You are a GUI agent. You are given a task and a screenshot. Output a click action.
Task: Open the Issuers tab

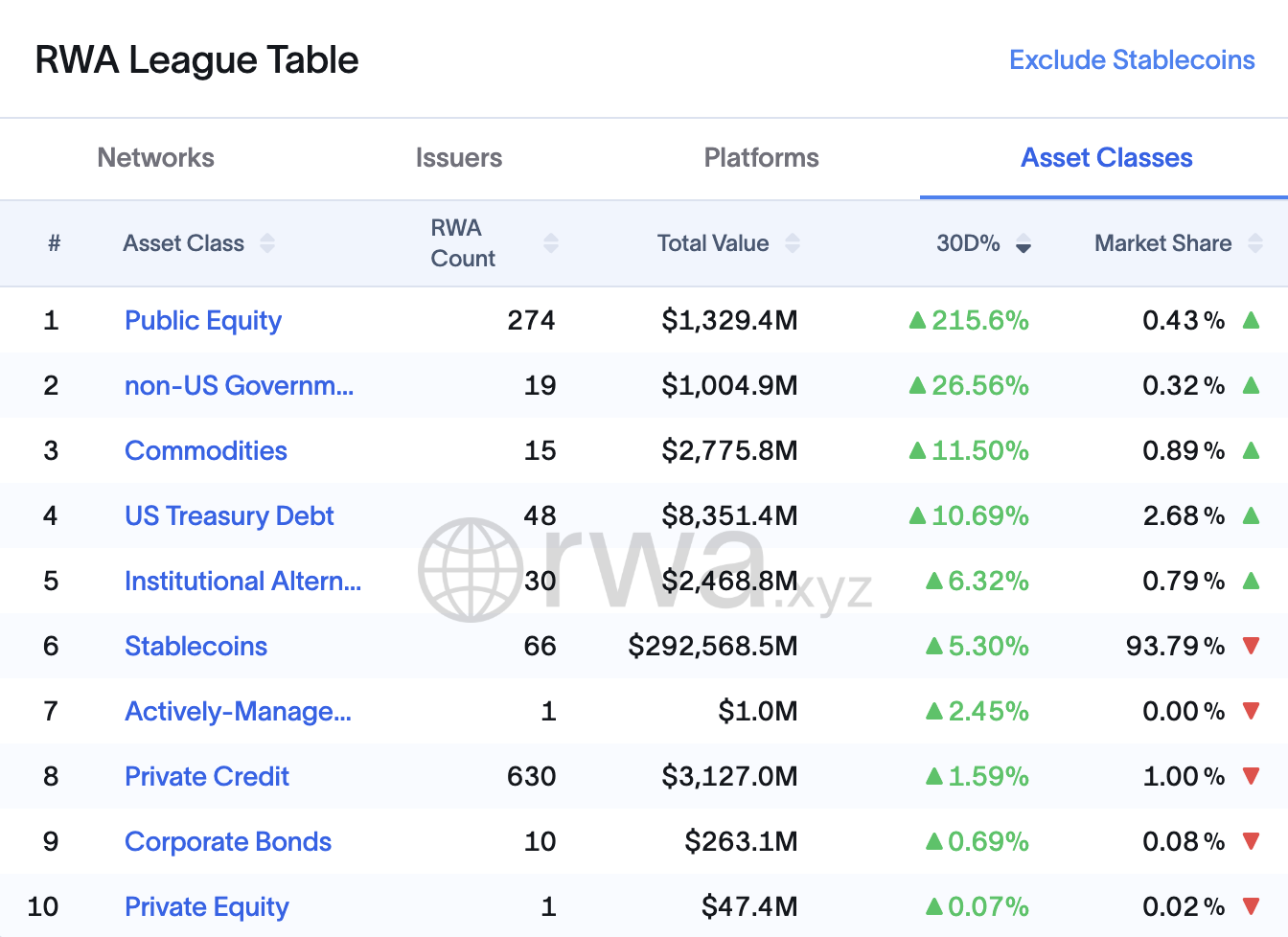(x=458, y=158)
